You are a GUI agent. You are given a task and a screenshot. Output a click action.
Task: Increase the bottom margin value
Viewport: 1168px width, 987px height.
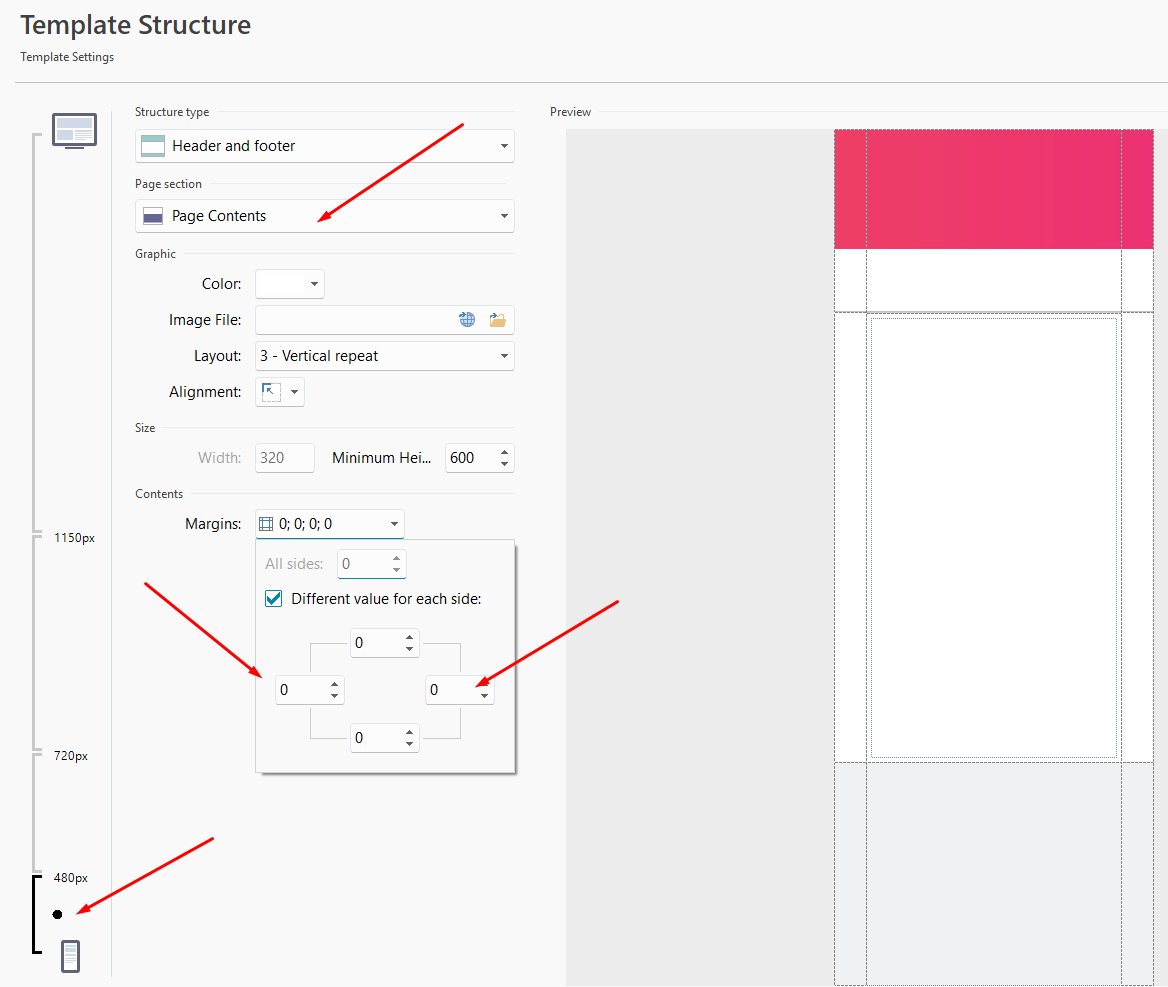point(409,731)
